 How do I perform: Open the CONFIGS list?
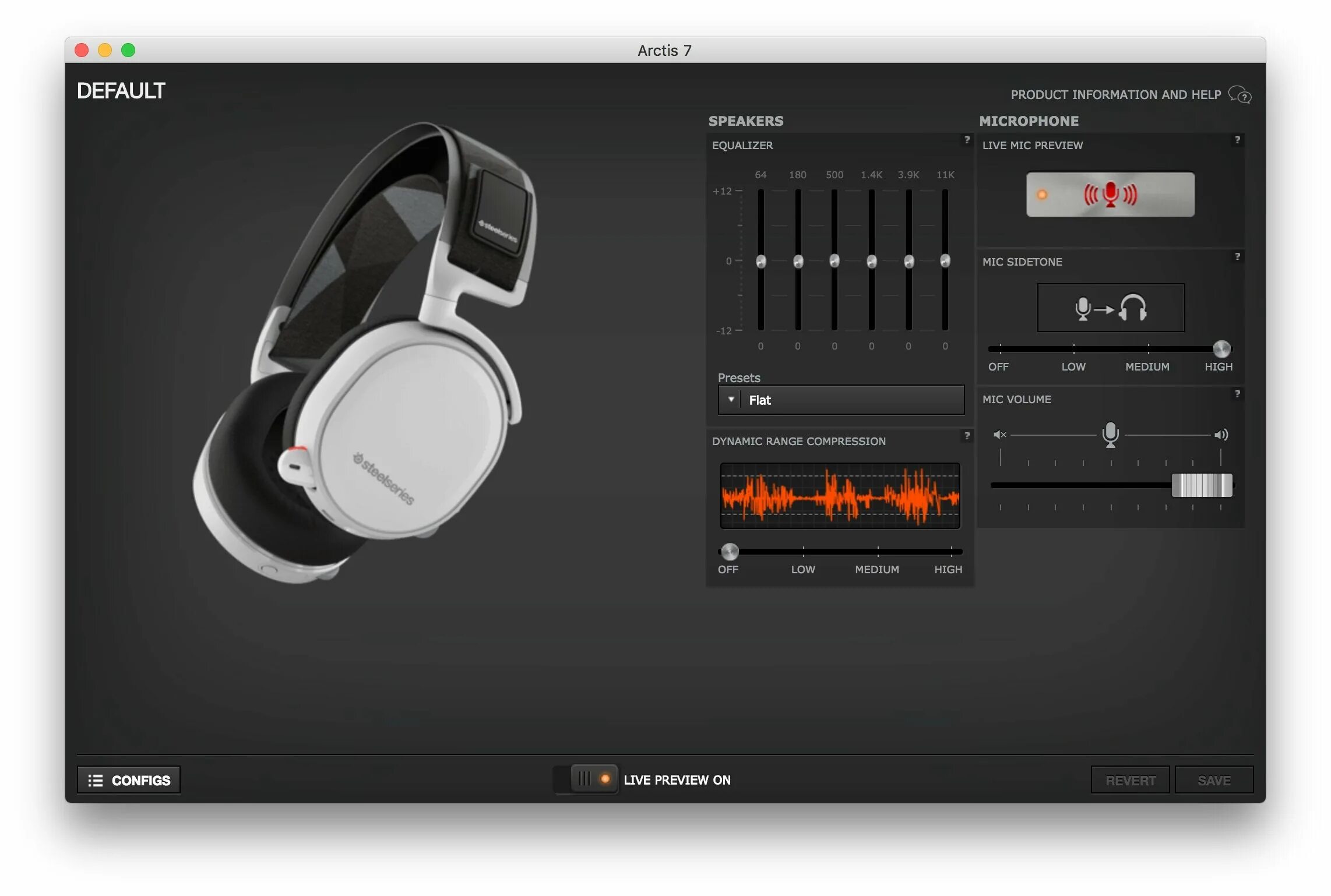pos(129,780)
